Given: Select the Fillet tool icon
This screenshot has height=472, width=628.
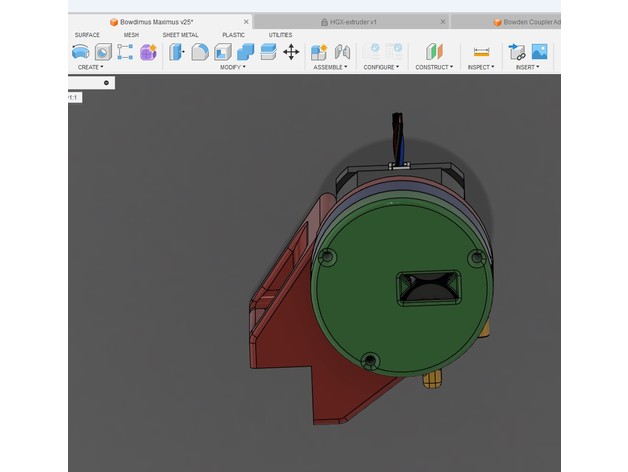Looking at the screenshot, I should pos(200,51).
